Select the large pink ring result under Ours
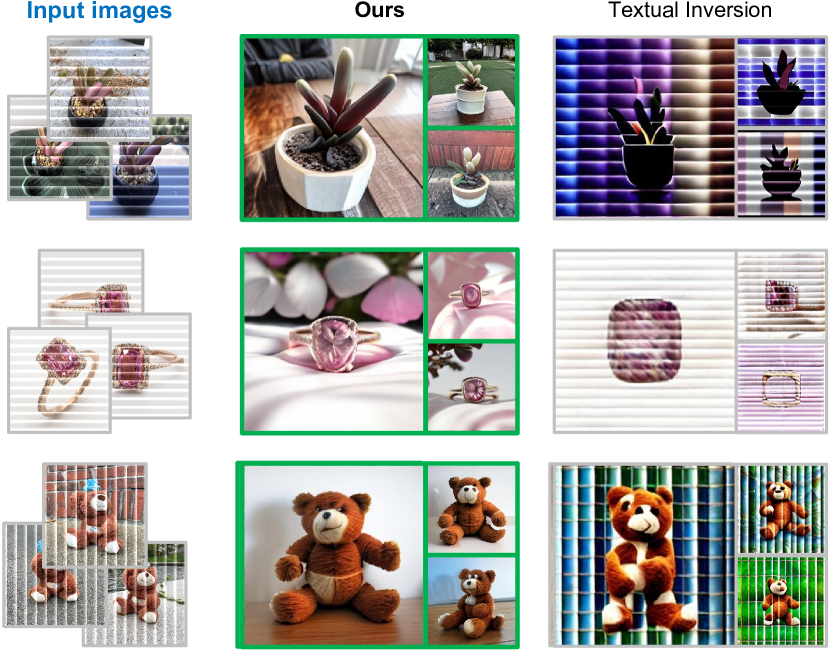 pyautogui.click(x=333, y=341)
